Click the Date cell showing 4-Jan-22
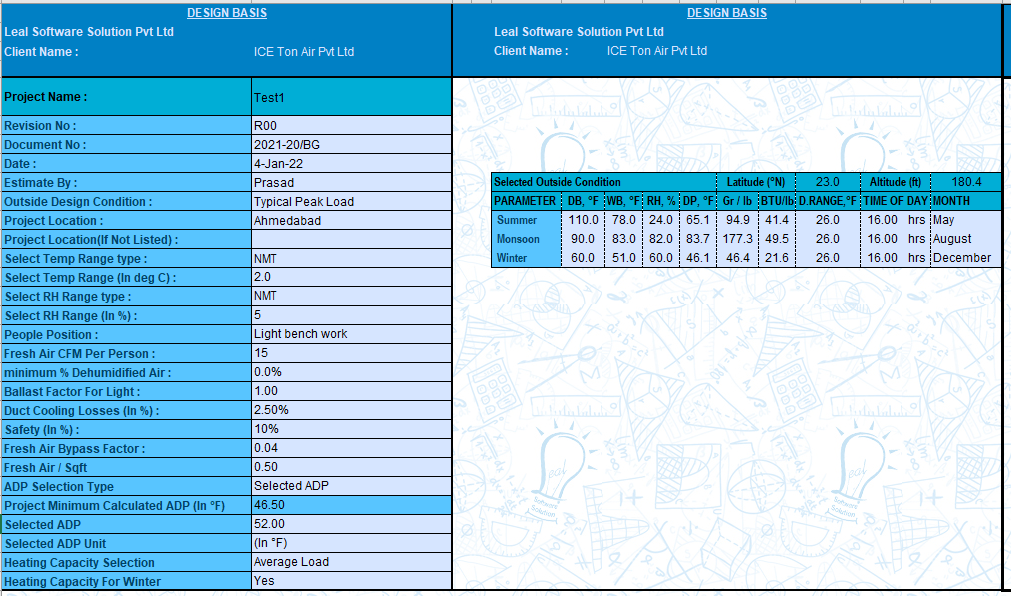 pyautogui.click(x=351, y=164)
